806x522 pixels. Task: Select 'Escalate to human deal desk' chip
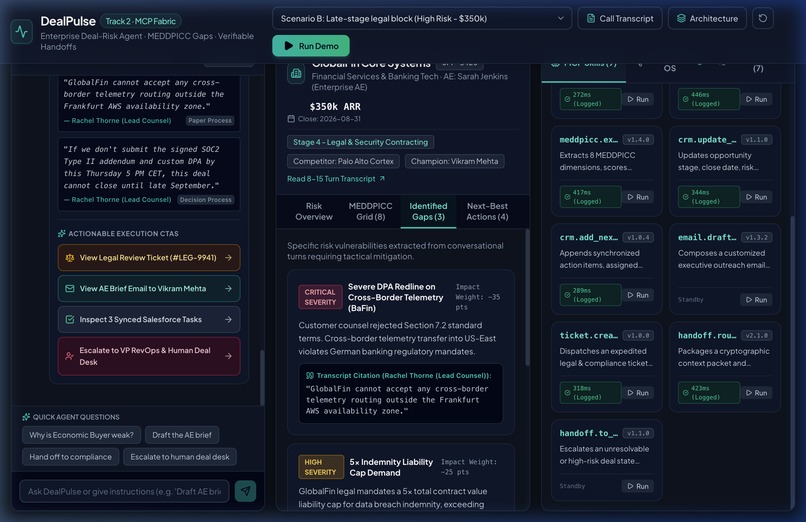pyautogui.click(x=180, y=457)
